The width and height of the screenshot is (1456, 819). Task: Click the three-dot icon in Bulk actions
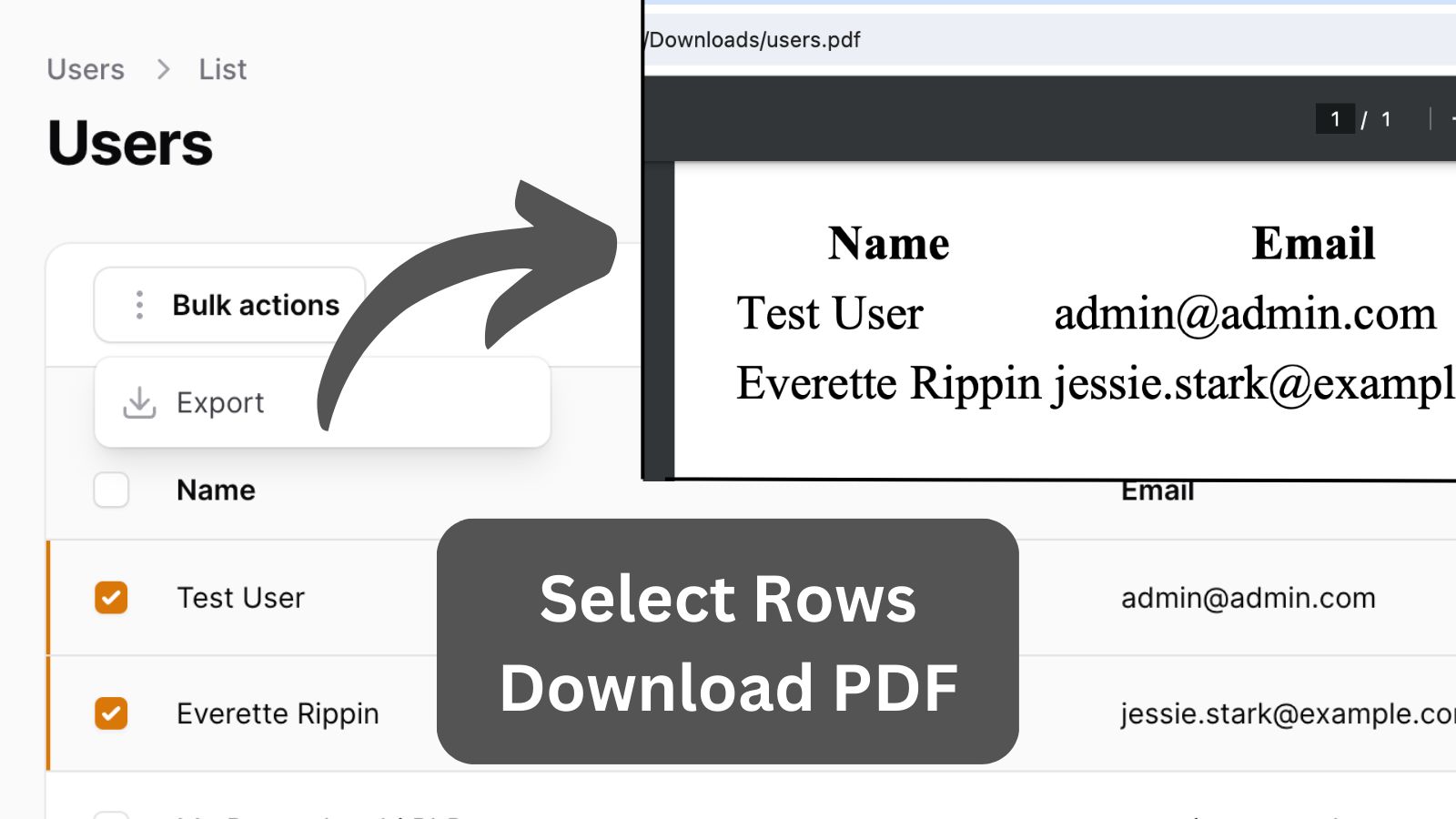pos(139,305)
